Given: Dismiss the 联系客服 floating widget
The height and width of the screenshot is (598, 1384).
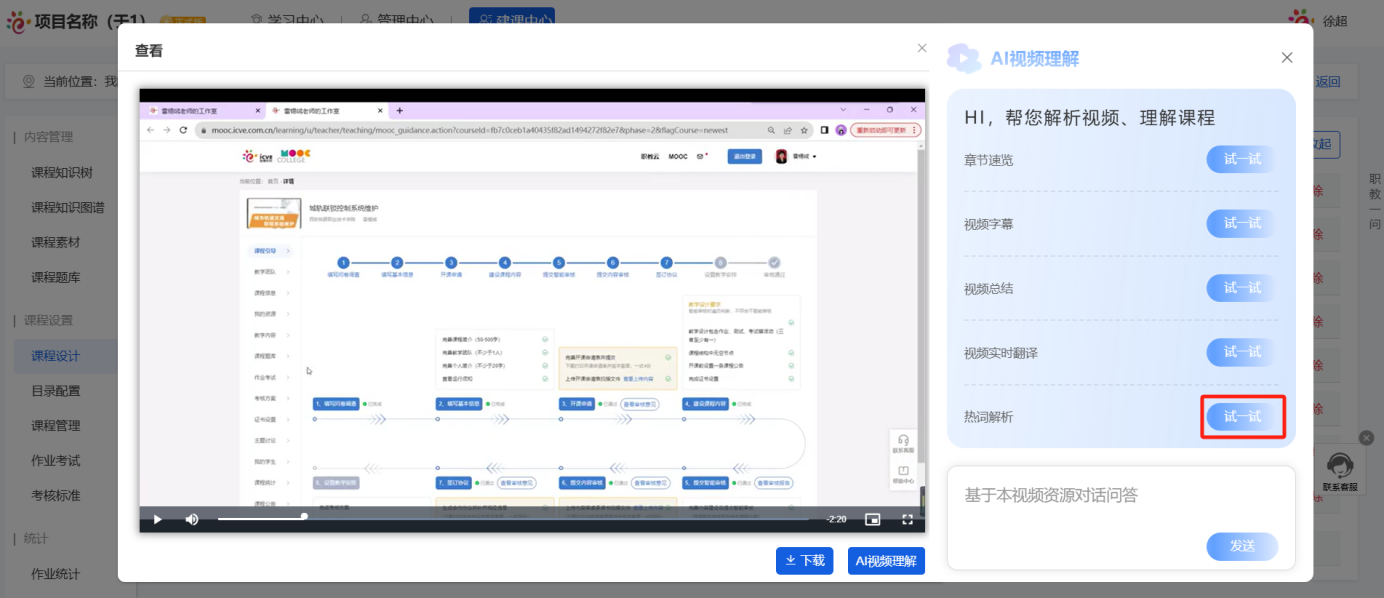Looking at the screenshot, I should click(1367, 437).
